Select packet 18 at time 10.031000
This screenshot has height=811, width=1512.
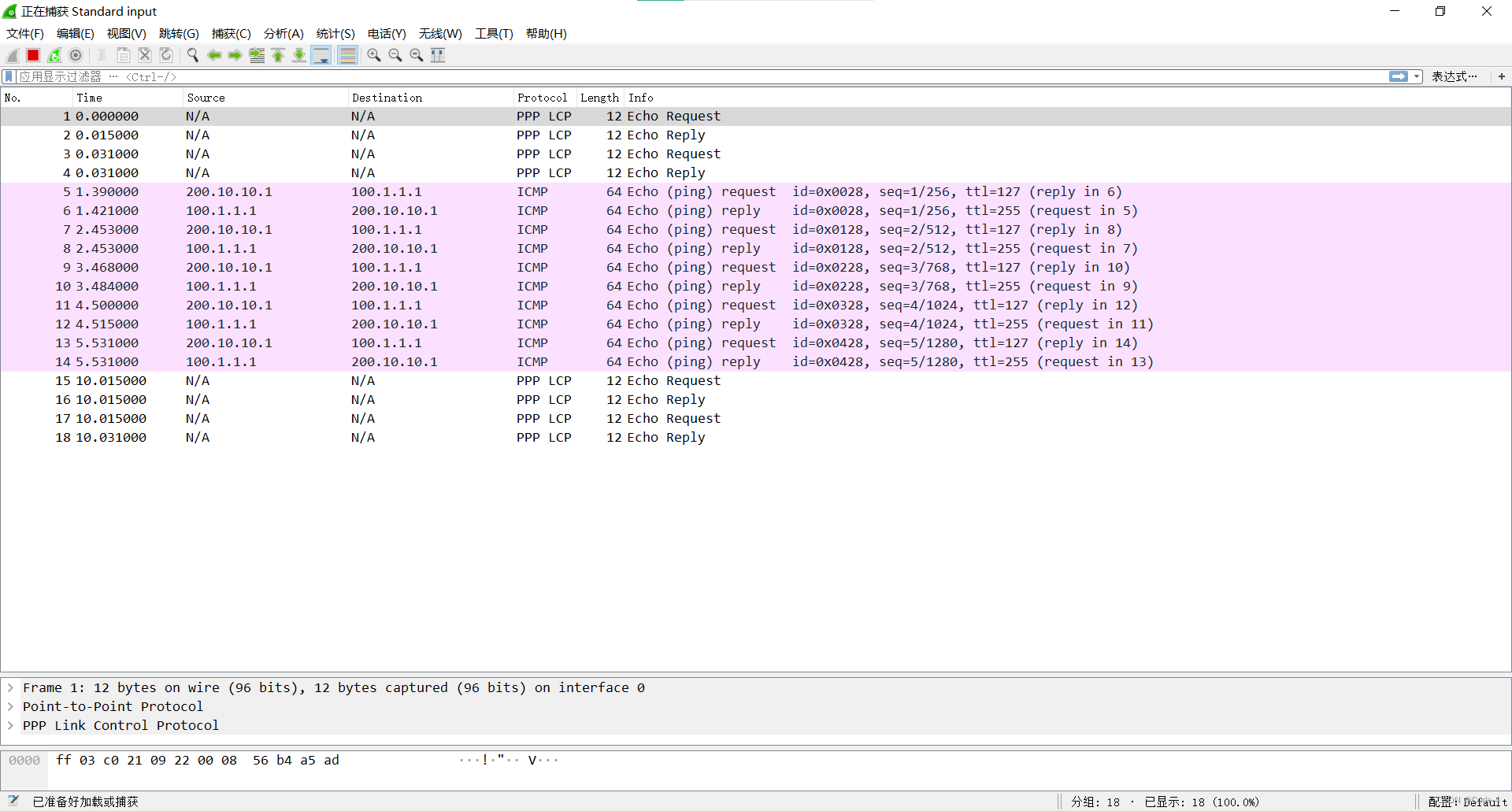tap(755, 438)
